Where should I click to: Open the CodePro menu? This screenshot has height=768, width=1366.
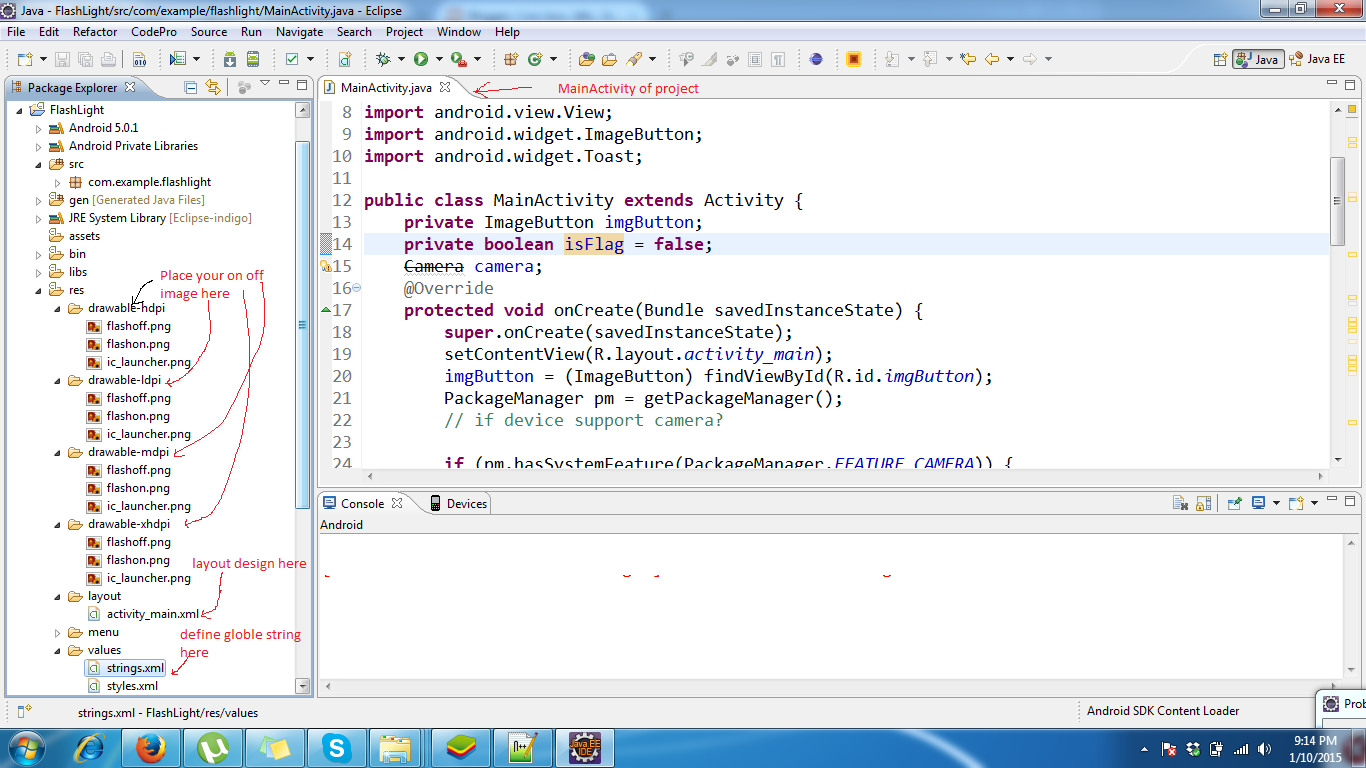click(154, 32)
